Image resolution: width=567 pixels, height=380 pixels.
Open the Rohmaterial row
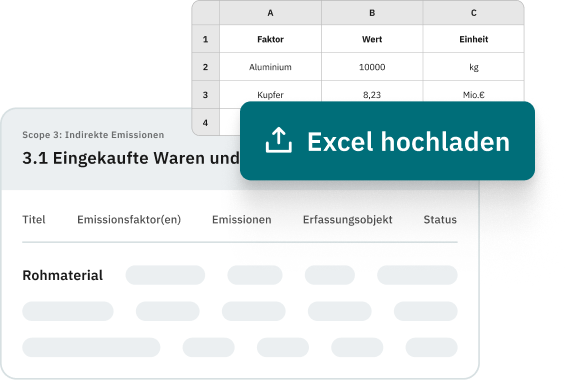coord(240,275)
